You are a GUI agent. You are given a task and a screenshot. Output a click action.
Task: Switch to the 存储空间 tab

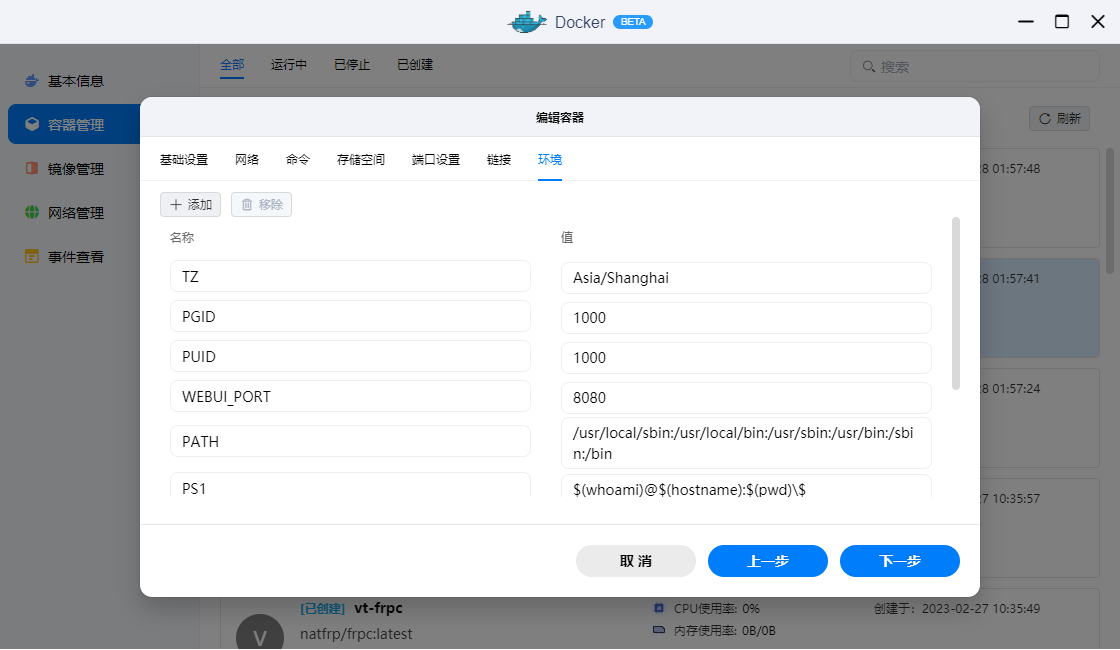(361, 160)
